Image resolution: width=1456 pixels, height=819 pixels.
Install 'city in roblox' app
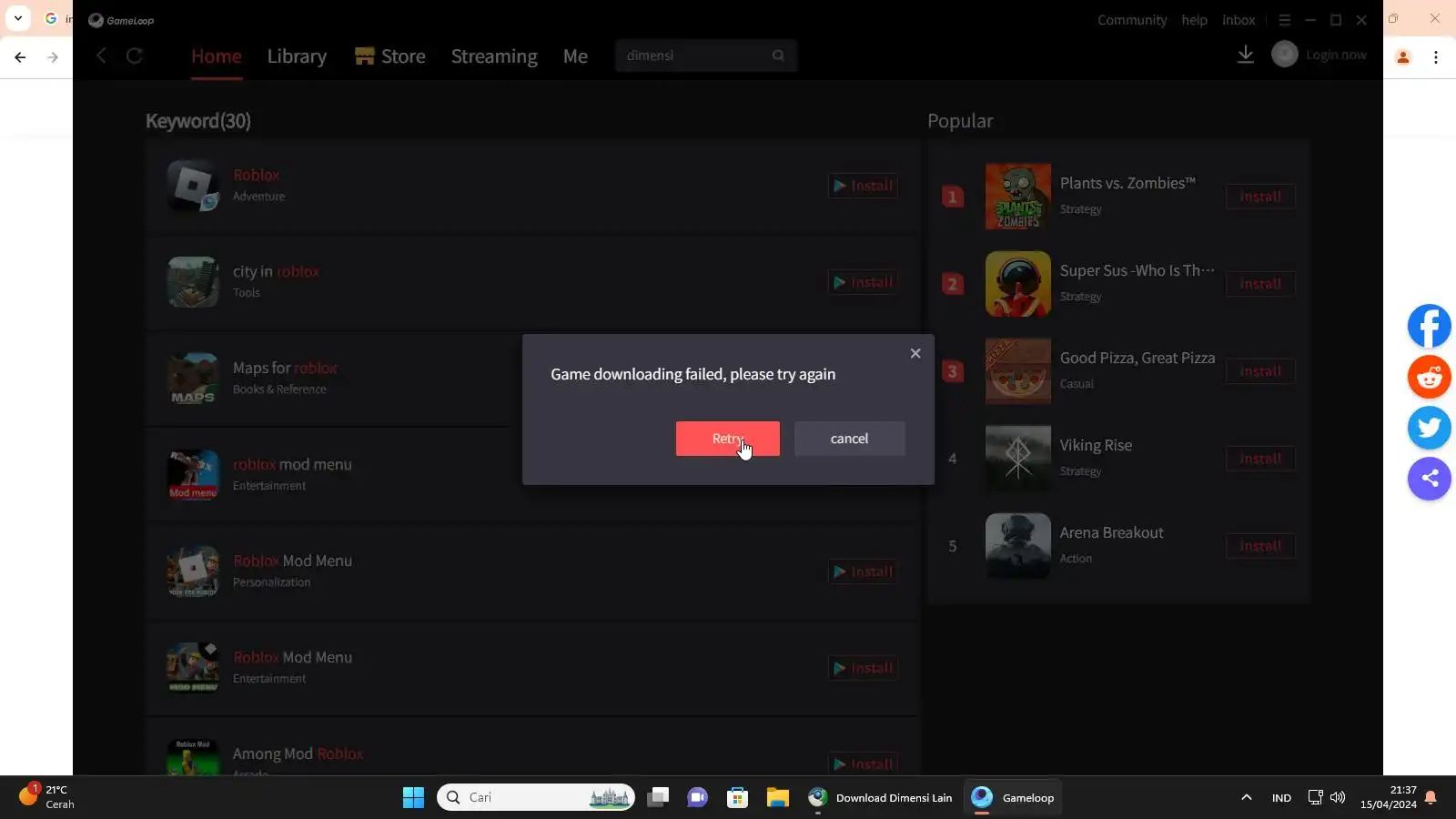[x=863, y=282]
